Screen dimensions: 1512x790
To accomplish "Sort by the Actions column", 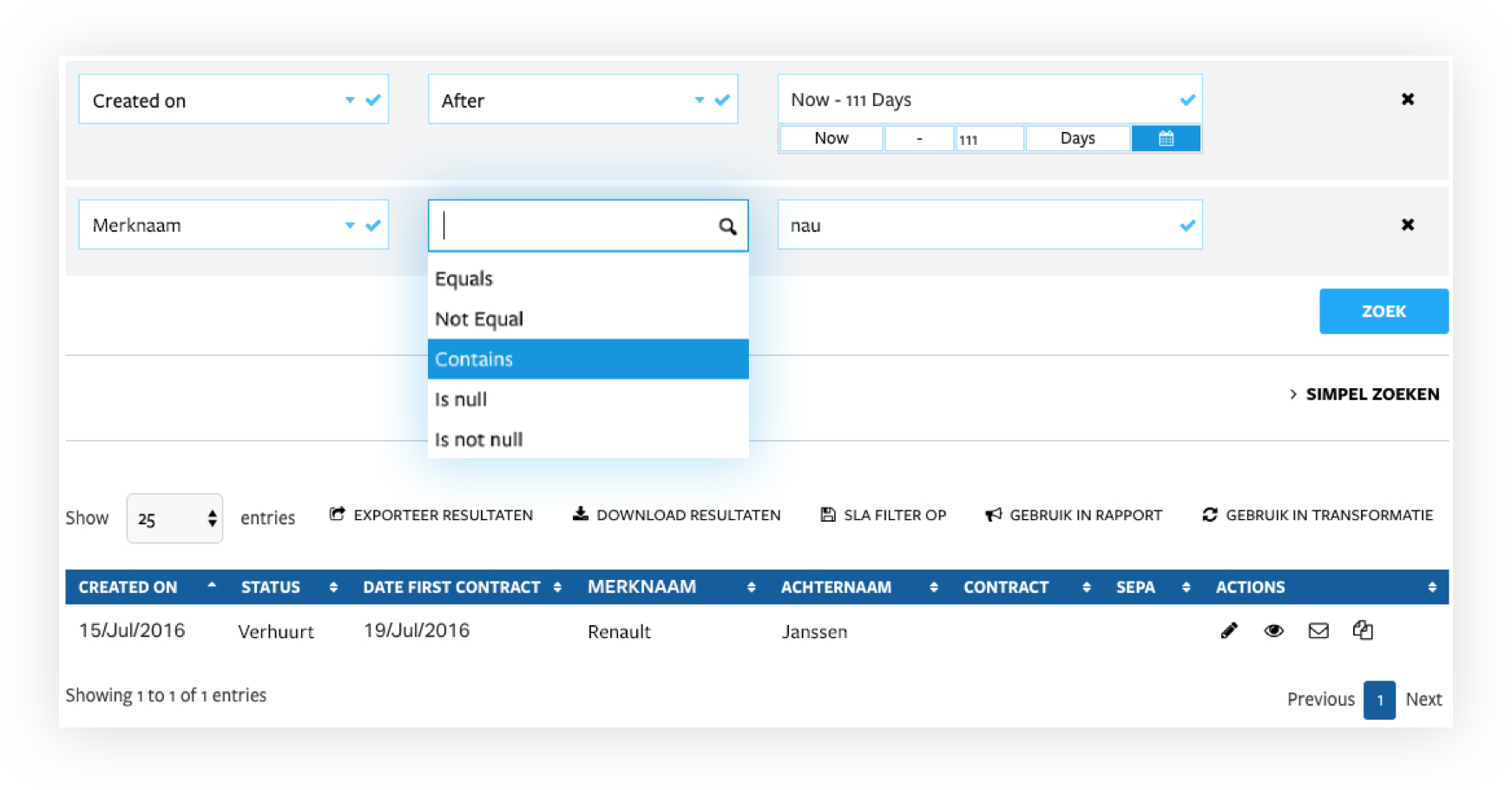I will pyautogui.click(x=1325, y=587).
